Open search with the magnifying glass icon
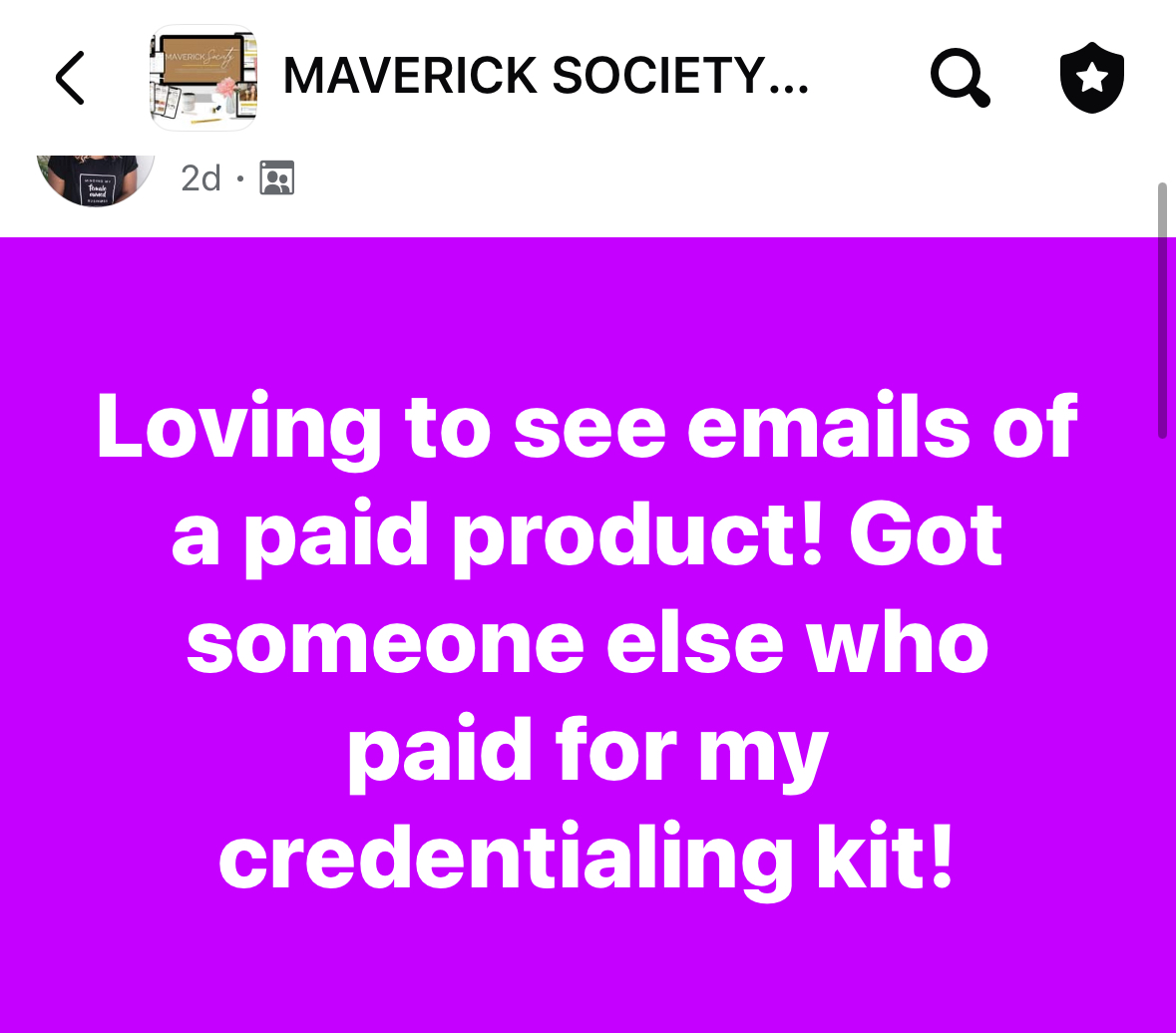Viewport: 1176px width, 1033px height. point(960,78)
